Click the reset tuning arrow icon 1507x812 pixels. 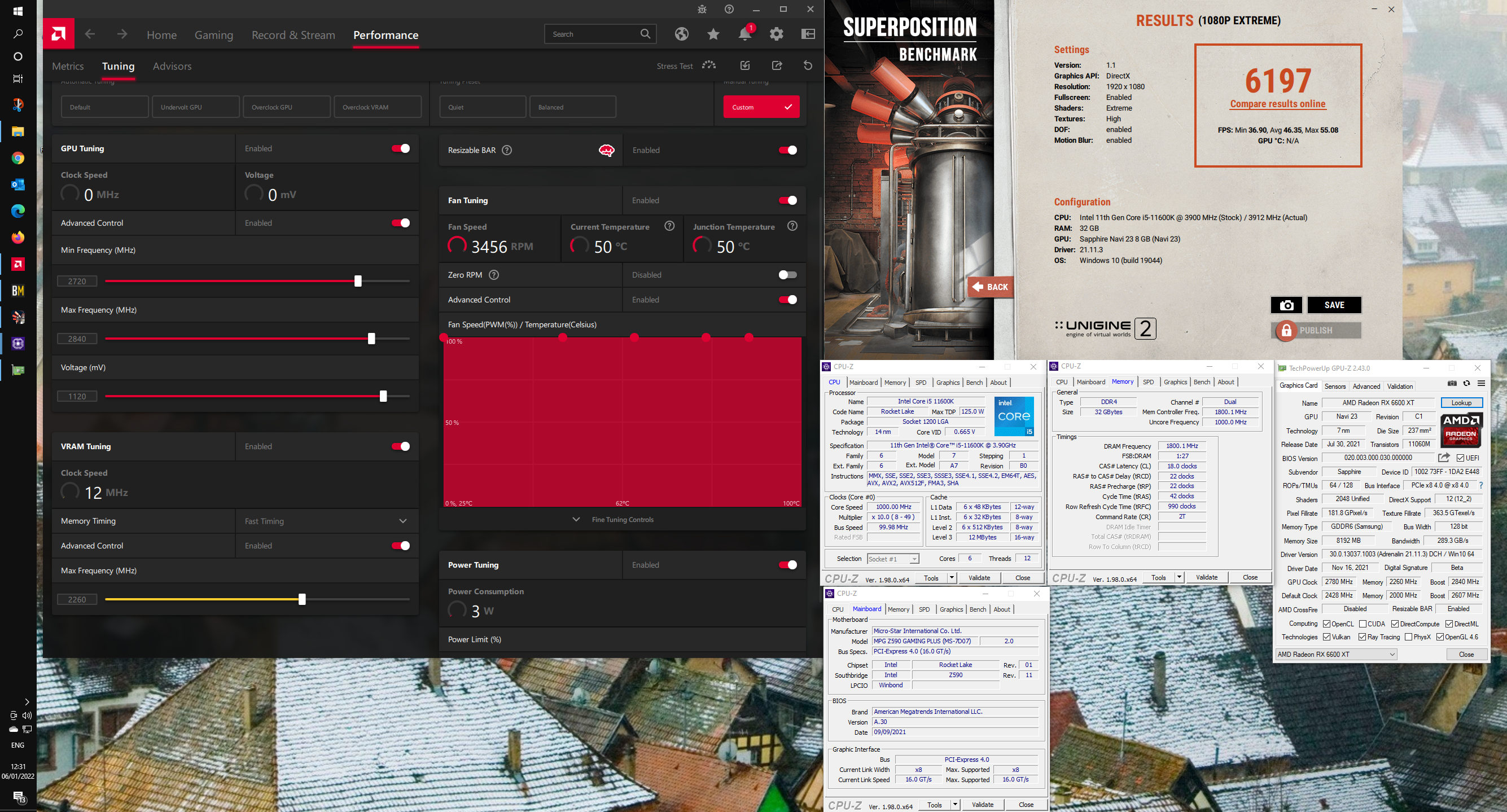click(808, 65)
